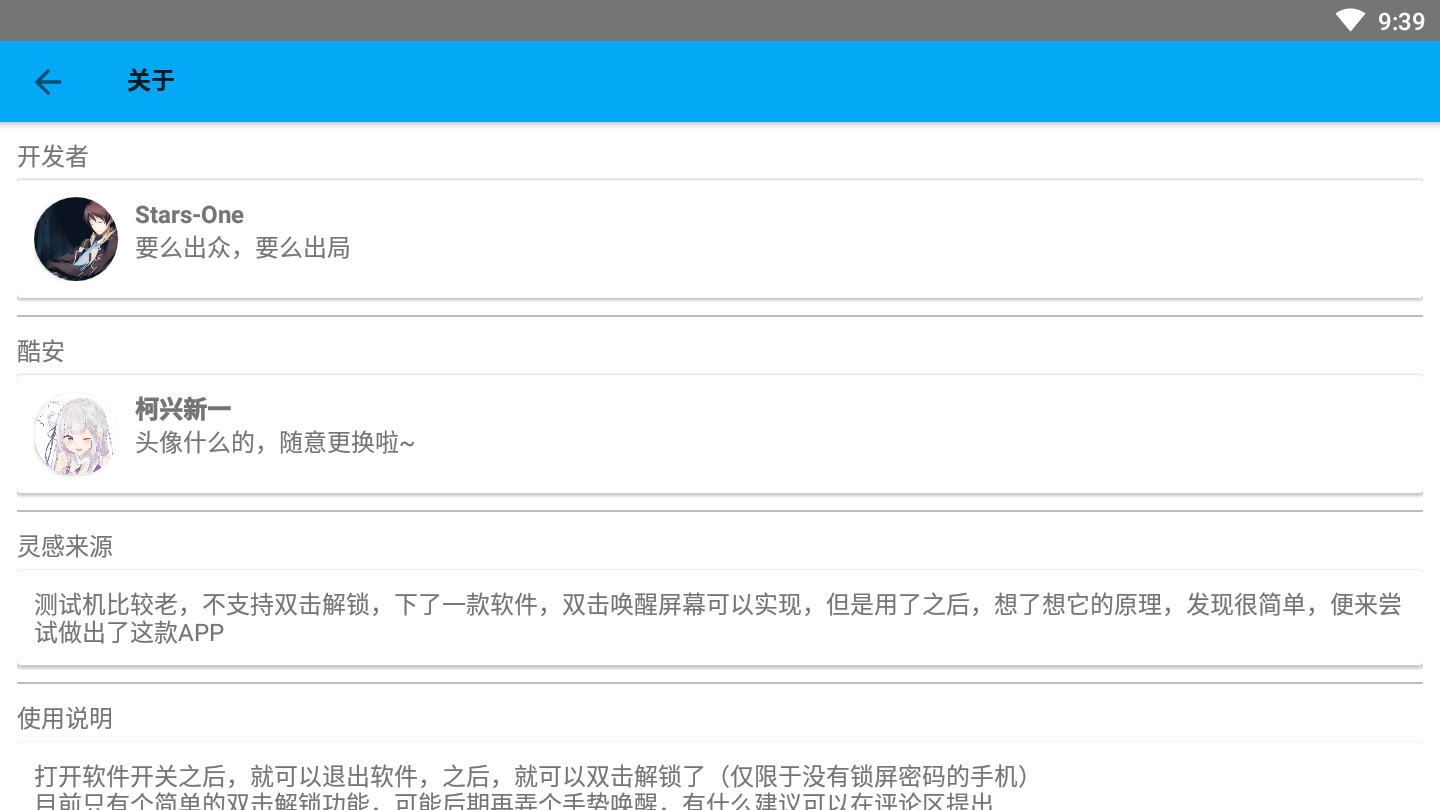Click the 开发者 section heading
The height and width of the screenshot is (810, 1440).
(x=53, y=156)
